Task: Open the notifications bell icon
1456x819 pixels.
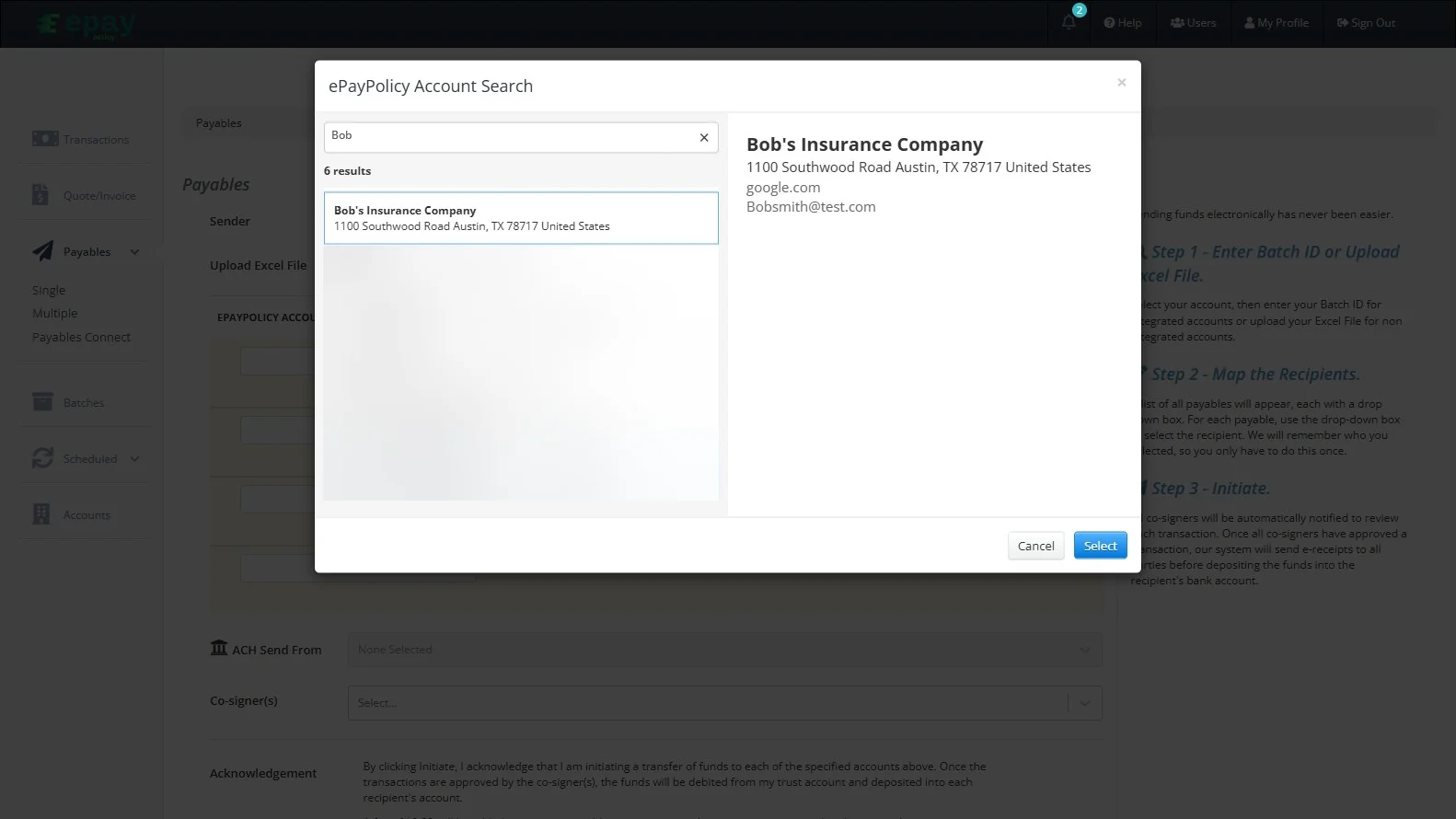Action: pos(1069,22)
